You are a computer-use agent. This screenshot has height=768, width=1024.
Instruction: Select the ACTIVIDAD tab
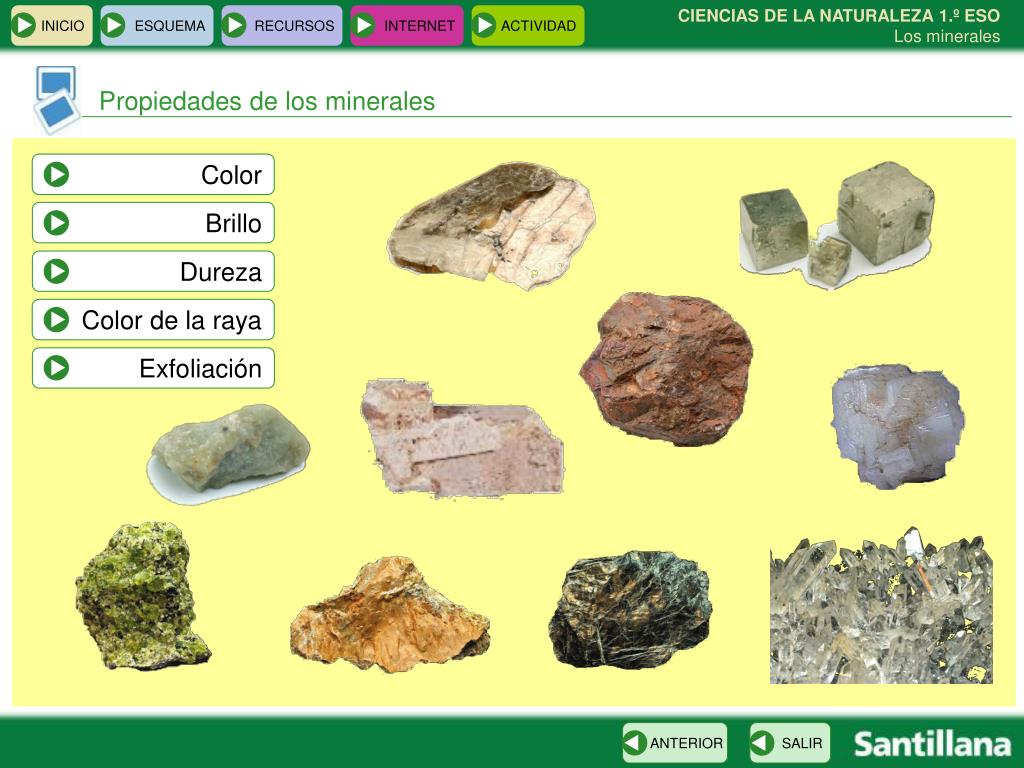[528, 25]
